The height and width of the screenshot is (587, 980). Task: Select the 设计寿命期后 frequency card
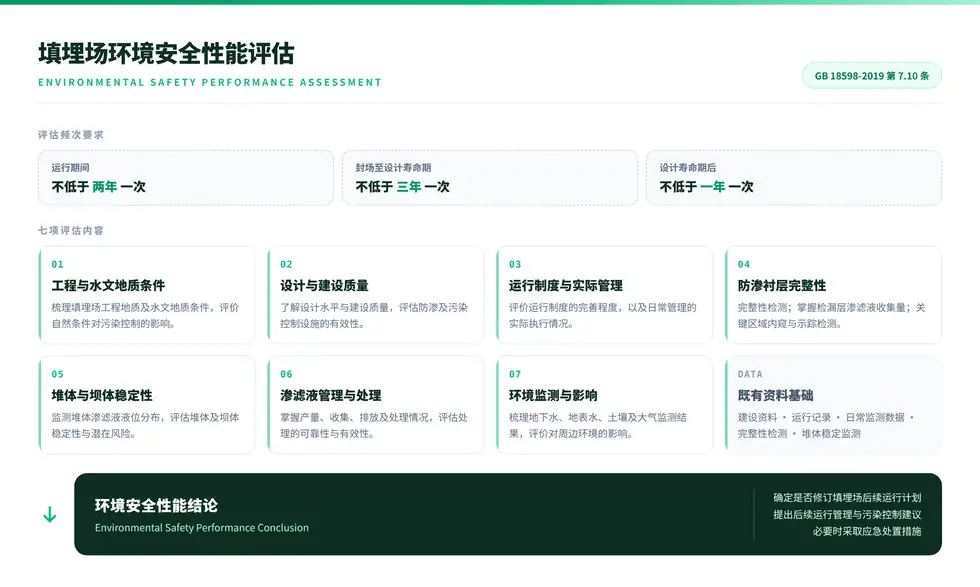click(794, 178)
